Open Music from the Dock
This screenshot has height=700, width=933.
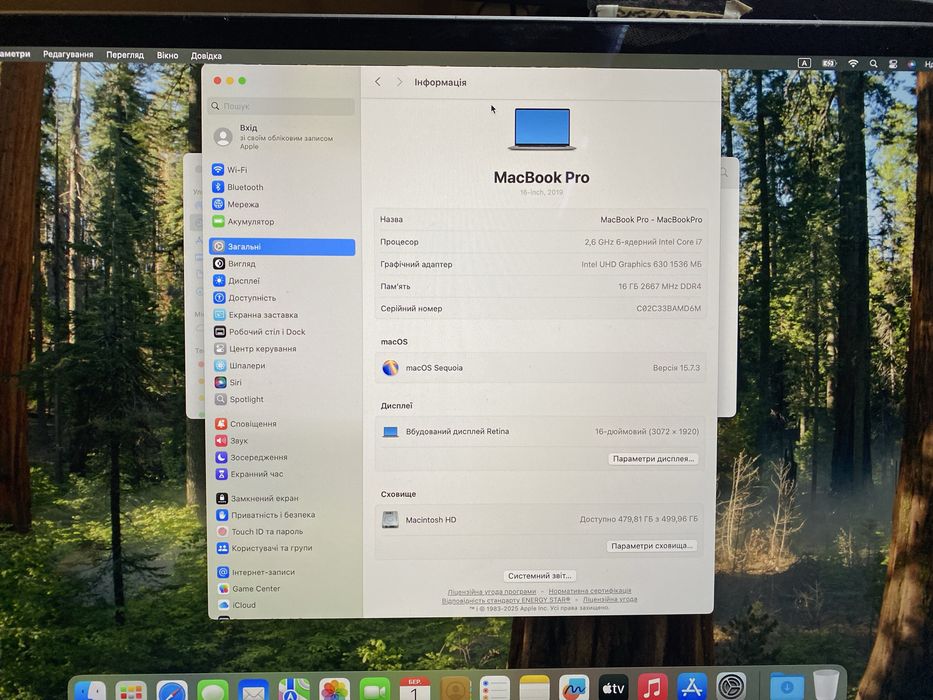[652, 687]
